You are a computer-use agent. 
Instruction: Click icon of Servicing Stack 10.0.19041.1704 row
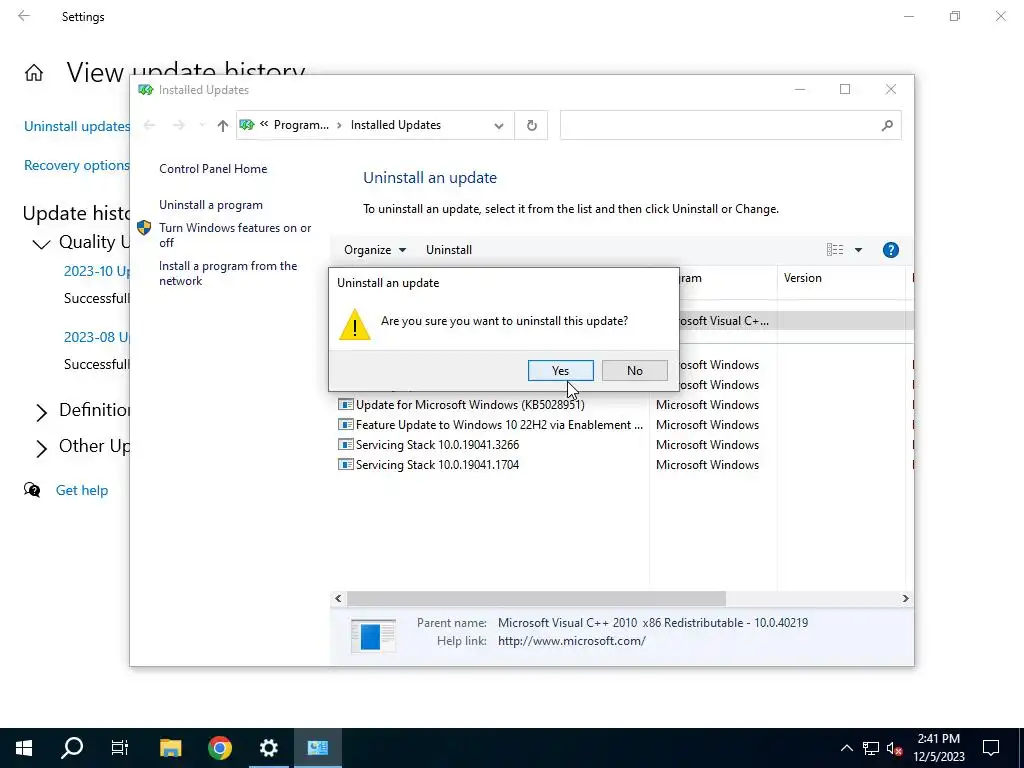[345, 464]
